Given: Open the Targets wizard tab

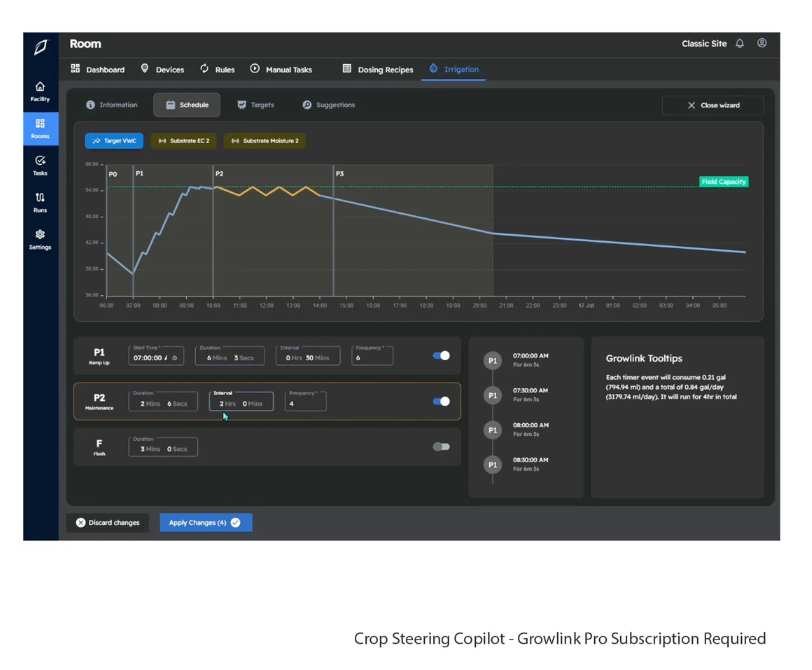Looking at the screenshot, I should point(256,105).
